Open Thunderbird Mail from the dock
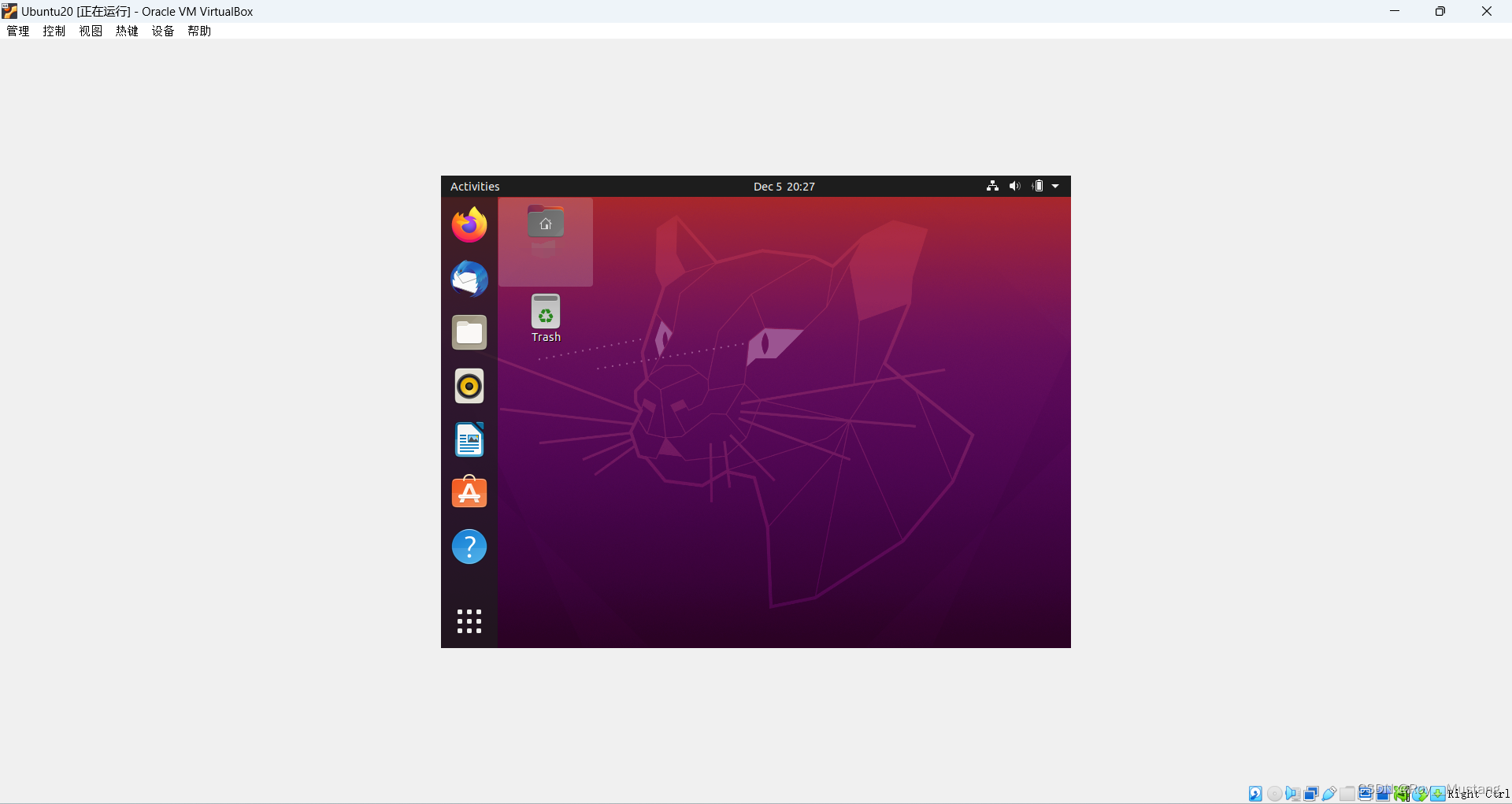1512x804 pixels. coord(469,279)
